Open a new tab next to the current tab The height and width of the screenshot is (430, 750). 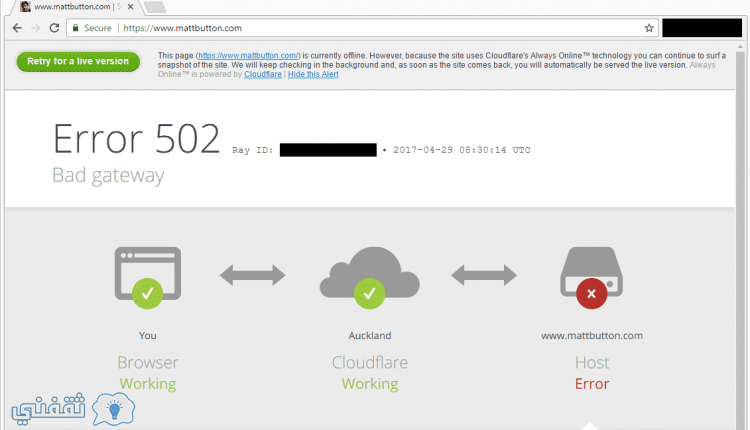point(155,7)
